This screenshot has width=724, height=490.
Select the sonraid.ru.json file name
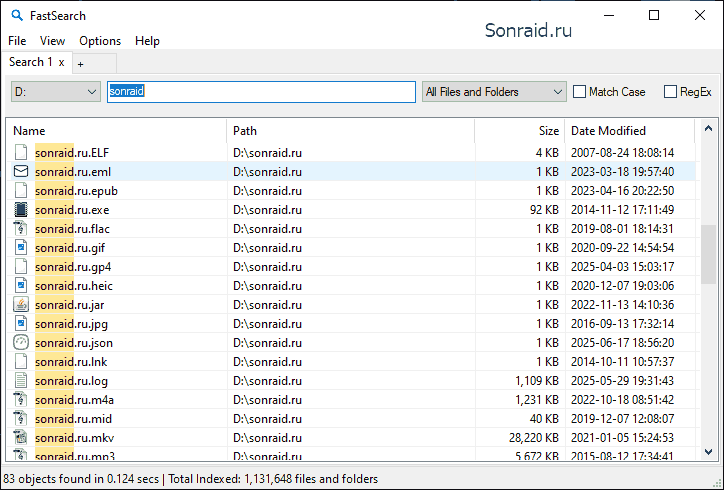pos(74,343)
